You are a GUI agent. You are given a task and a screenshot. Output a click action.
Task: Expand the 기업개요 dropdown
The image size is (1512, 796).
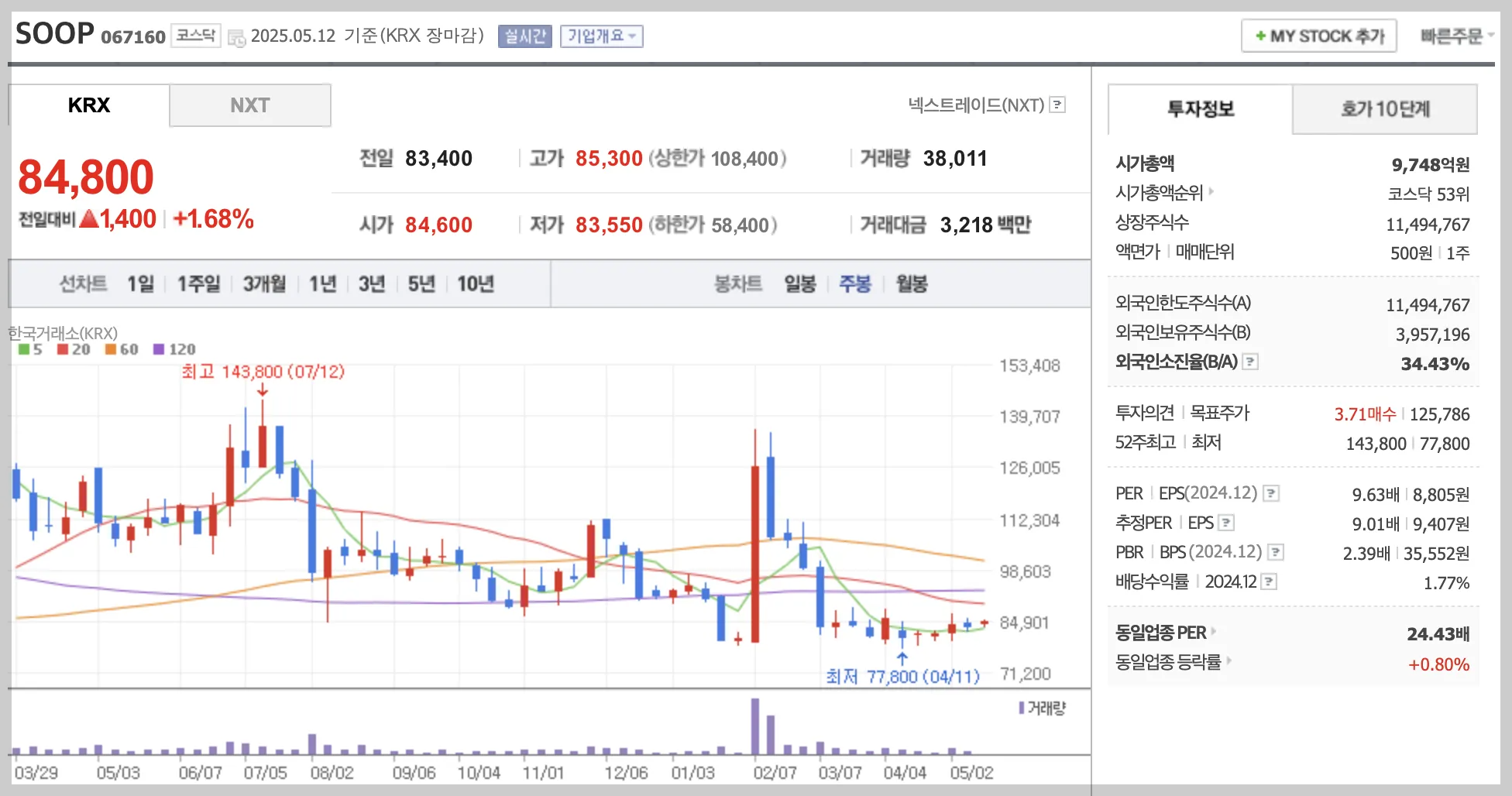click(x=602, y=36)
